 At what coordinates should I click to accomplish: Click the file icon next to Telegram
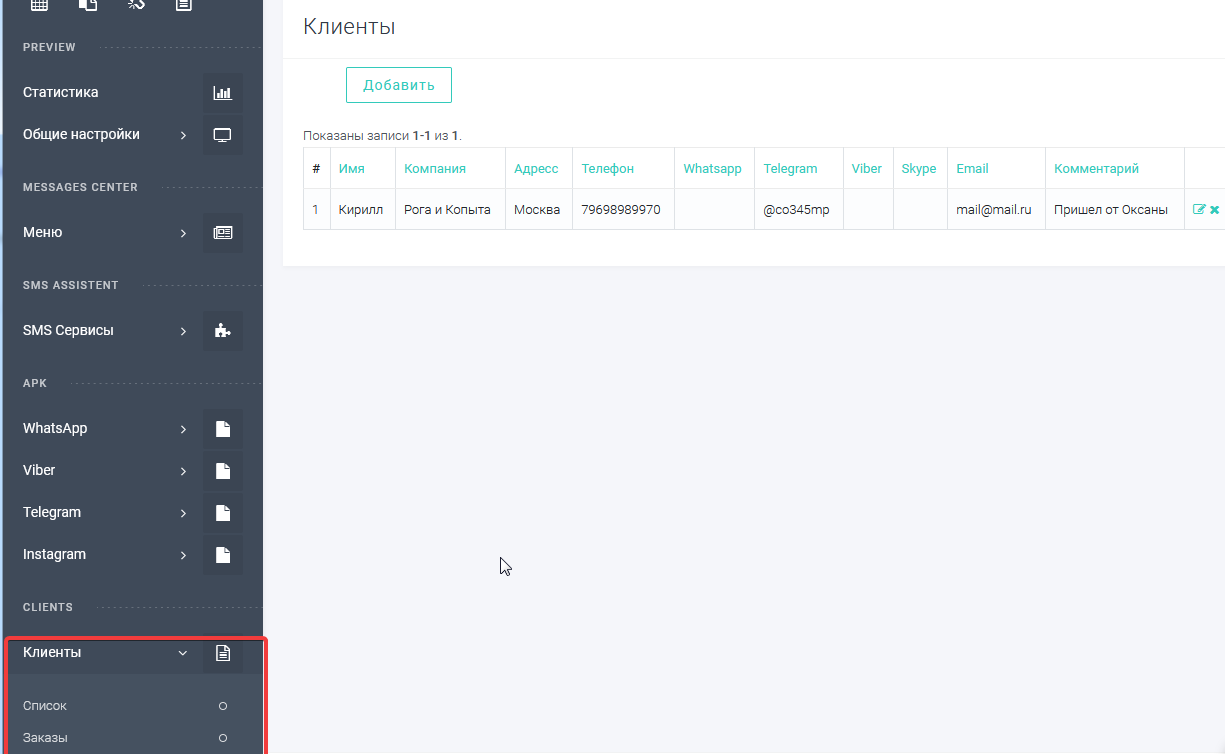[x=222, y=513]
